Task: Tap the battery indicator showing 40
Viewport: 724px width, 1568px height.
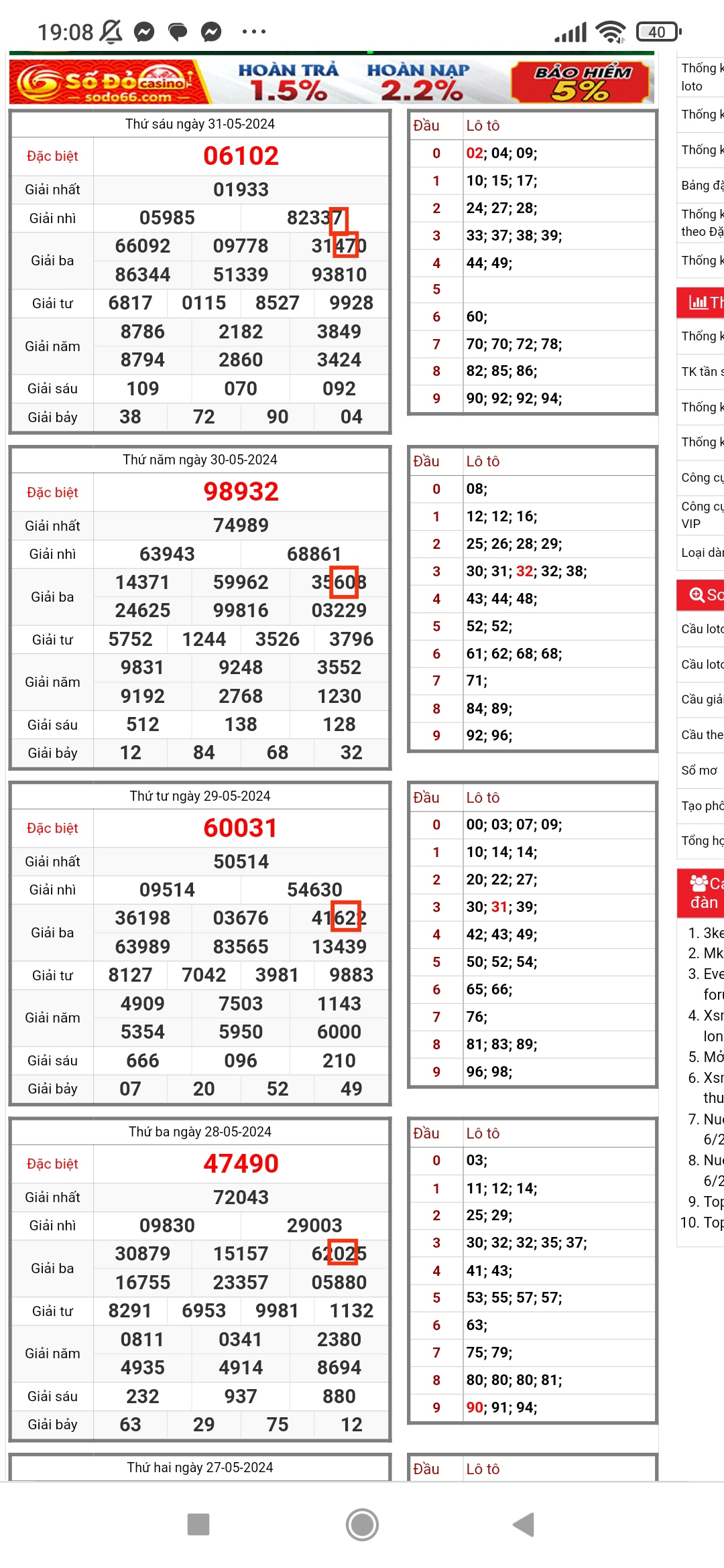Action: (659, 31)
